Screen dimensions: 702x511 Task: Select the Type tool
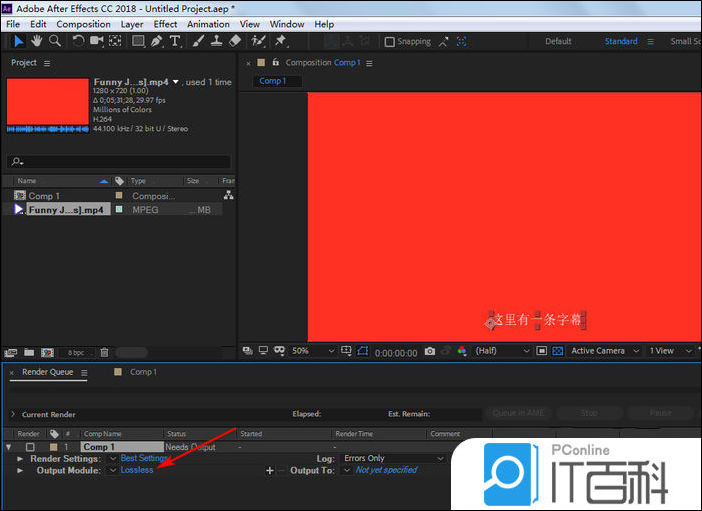(175, 41)
